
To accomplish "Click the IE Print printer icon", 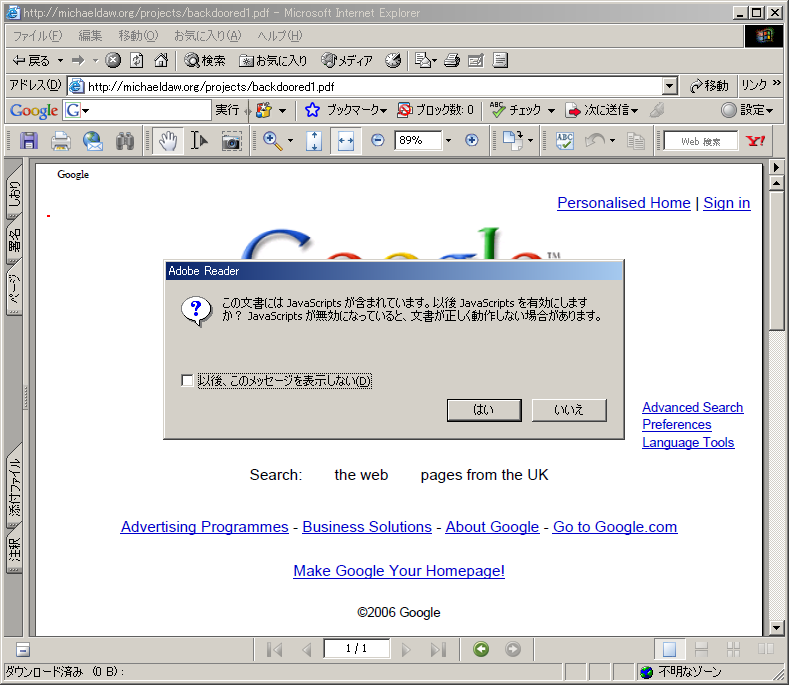I will (x=451, y=60).
